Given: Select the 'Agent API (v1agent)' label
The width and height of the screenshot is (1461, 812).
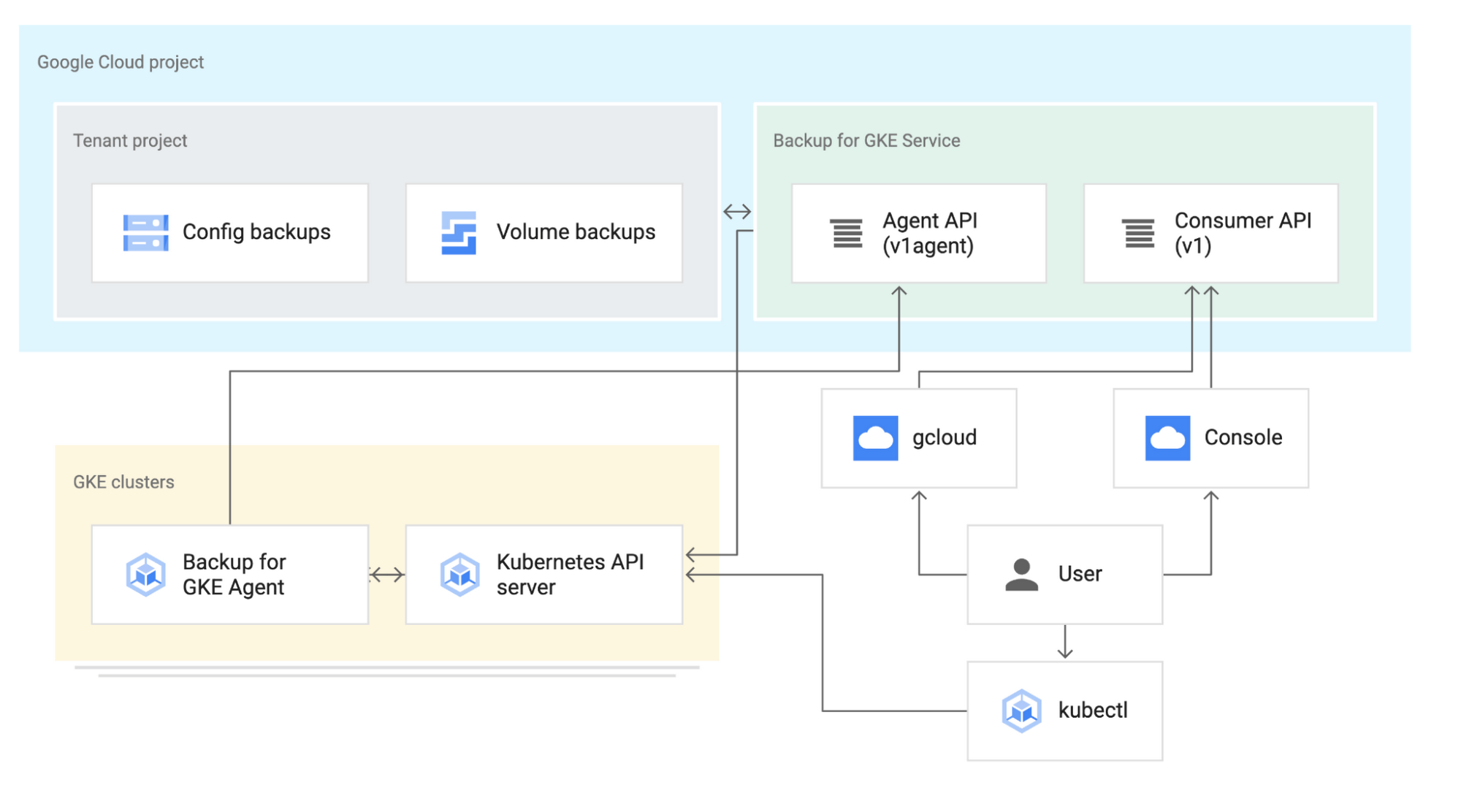Looking at the screenshot, I should click(929, 233).
